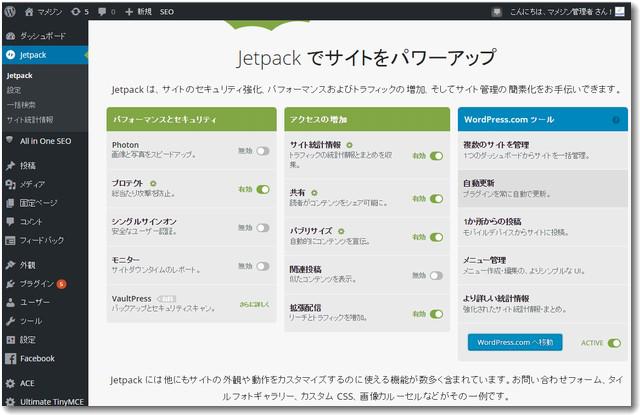640x415 pixels.
Task: Open the SEO admin bar menu
Action: pos(167,12)
